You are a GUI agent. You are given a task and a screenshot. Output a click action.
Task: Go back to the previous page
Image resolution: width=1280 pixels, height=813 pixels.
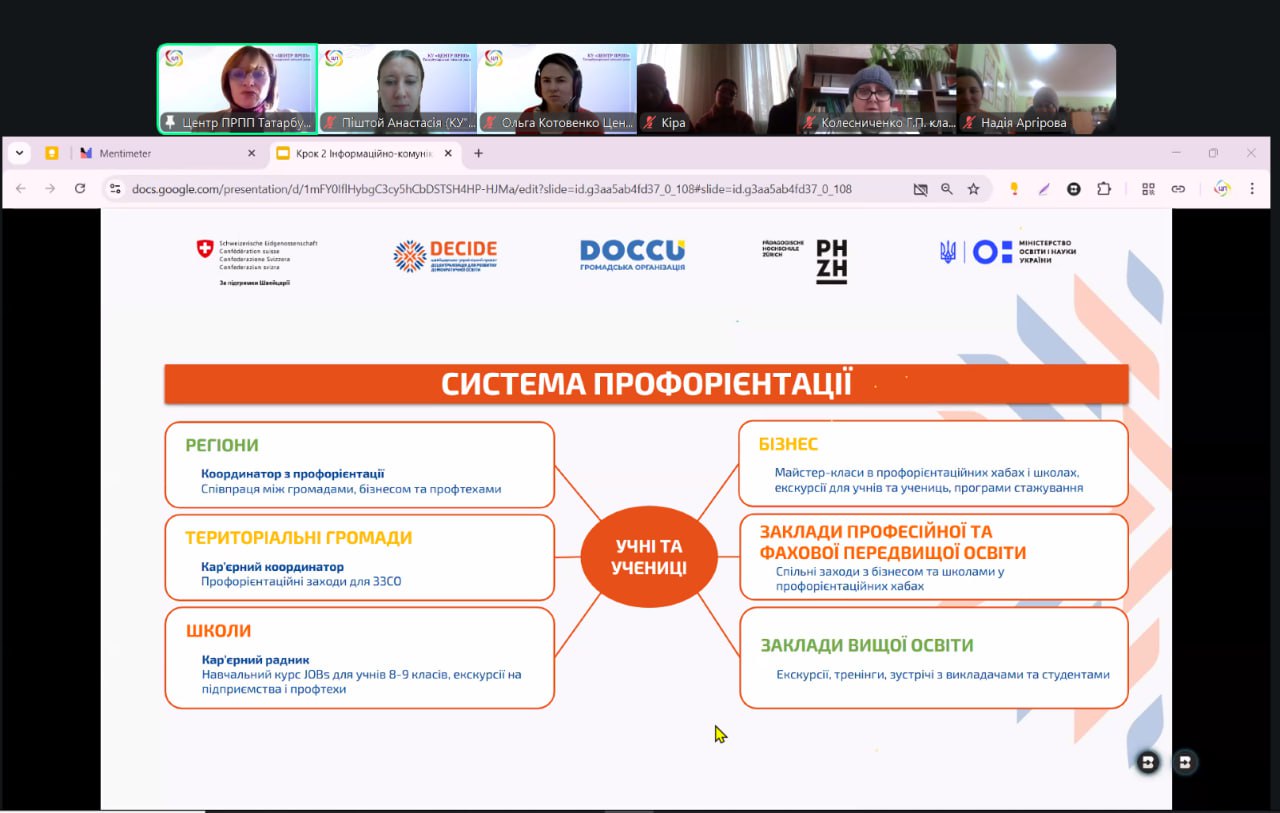(x=21, y=188)
